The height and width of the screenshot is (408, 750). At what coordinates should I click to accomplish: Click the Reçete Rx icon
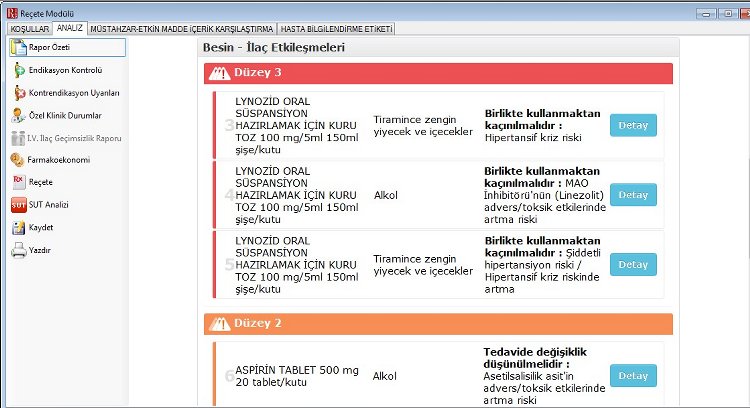pyautogui.click(x=19, y=182)
